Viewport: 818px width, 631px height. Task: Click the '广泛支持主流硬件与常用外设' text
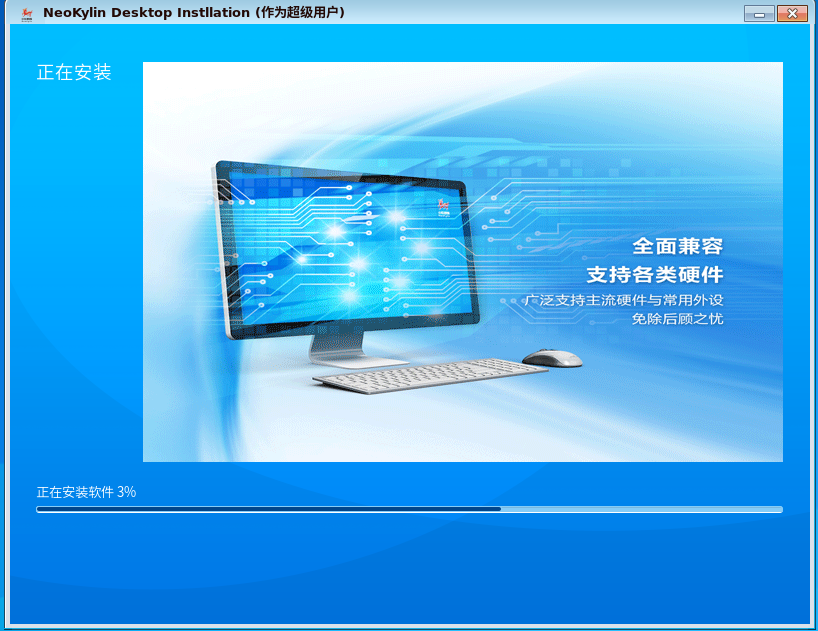coord(624,300)
